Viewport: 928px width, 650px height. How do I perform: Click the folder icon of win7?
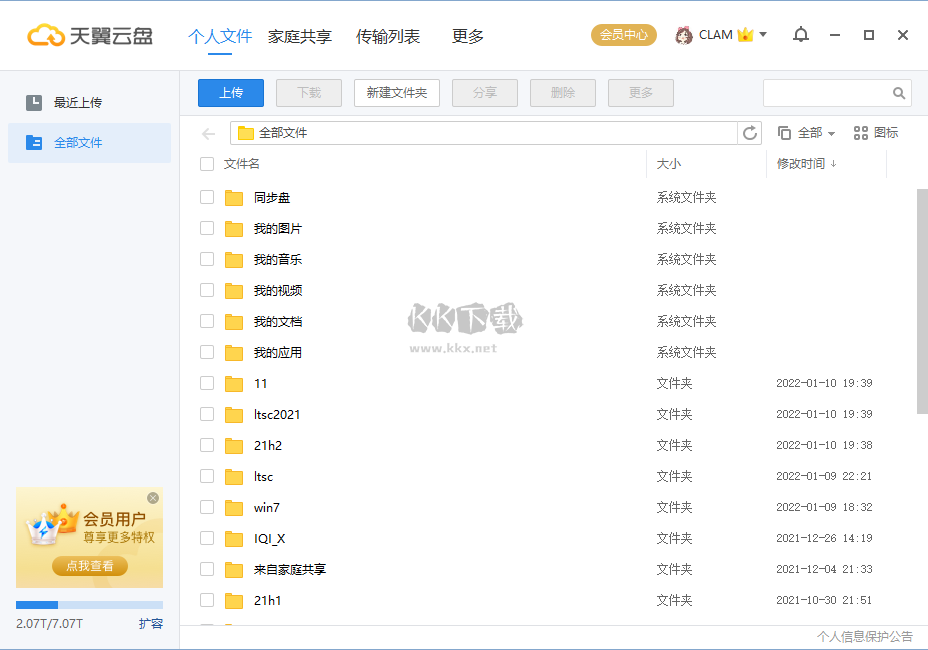pyautogui.click(x=234, y=507)
